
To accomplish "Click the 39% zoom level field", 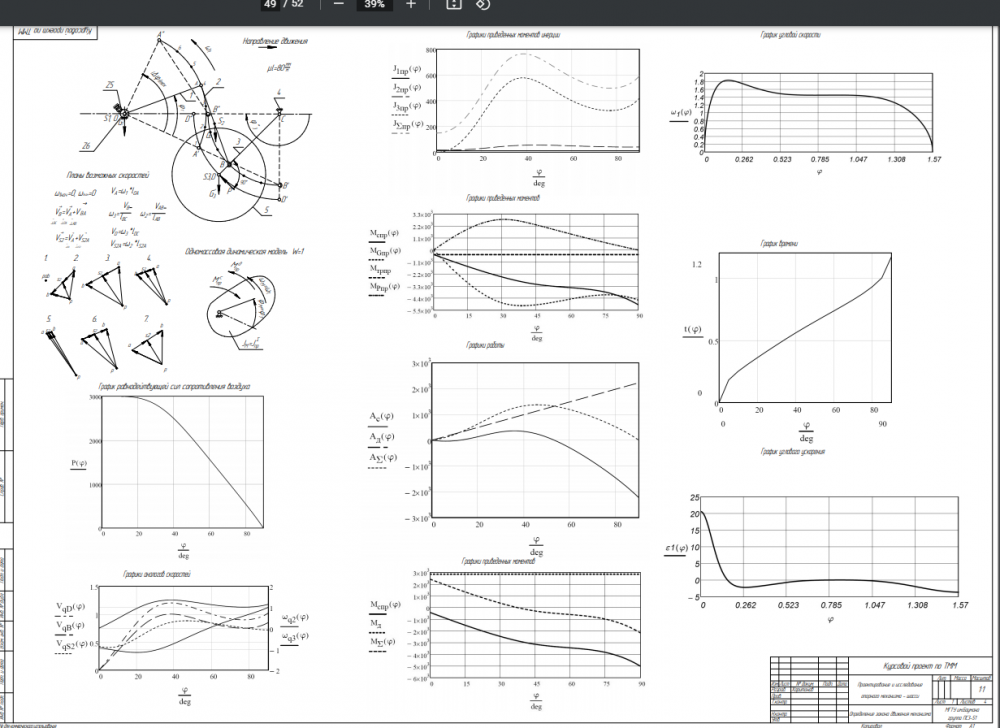I will [374, 4].
